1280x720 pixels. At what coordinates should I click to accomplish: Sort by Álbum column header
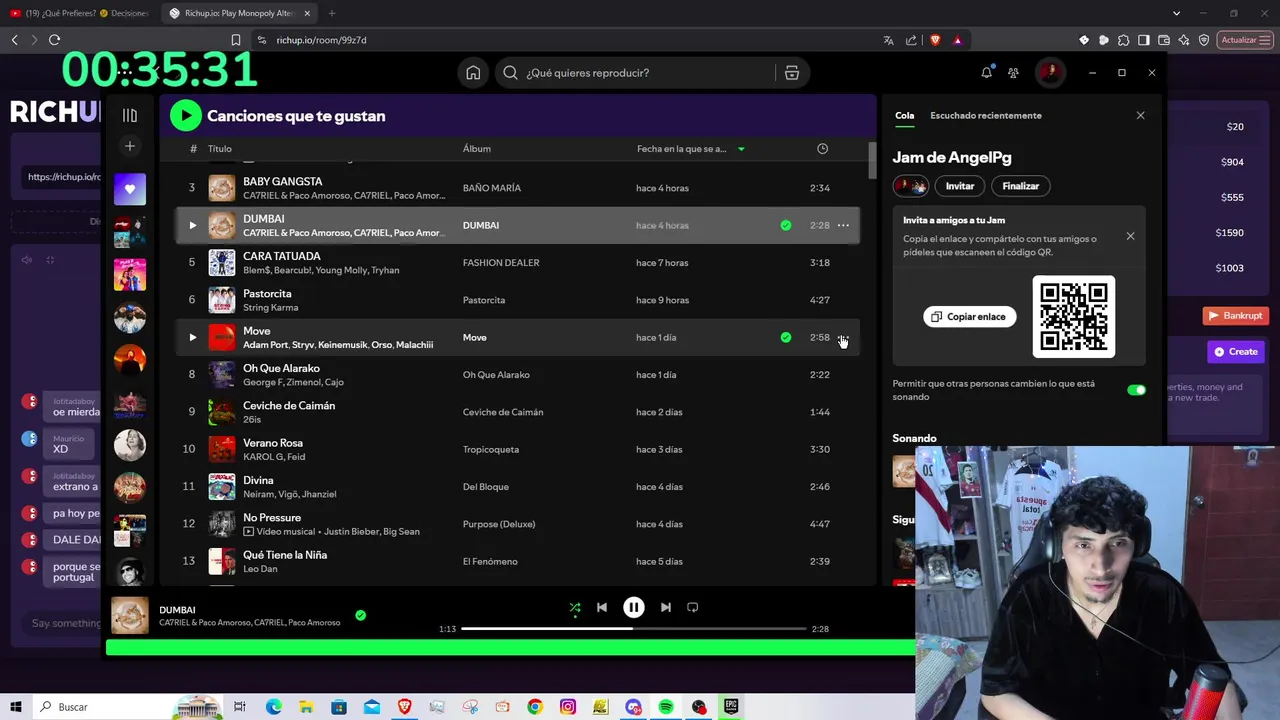click(477, 149)
